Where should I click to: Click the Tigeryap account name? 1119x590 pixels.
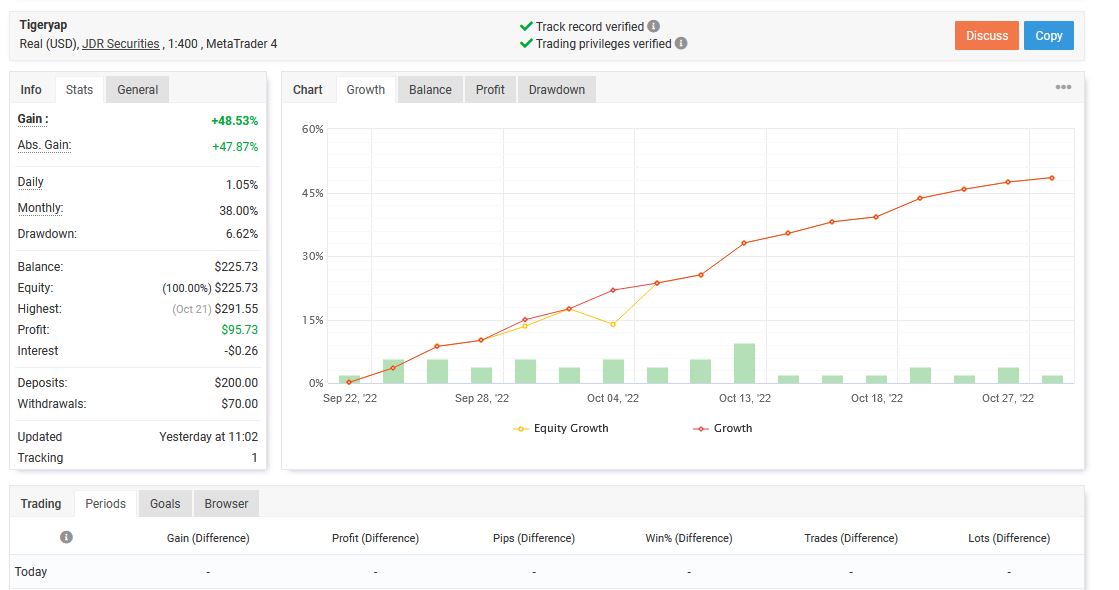44,25
